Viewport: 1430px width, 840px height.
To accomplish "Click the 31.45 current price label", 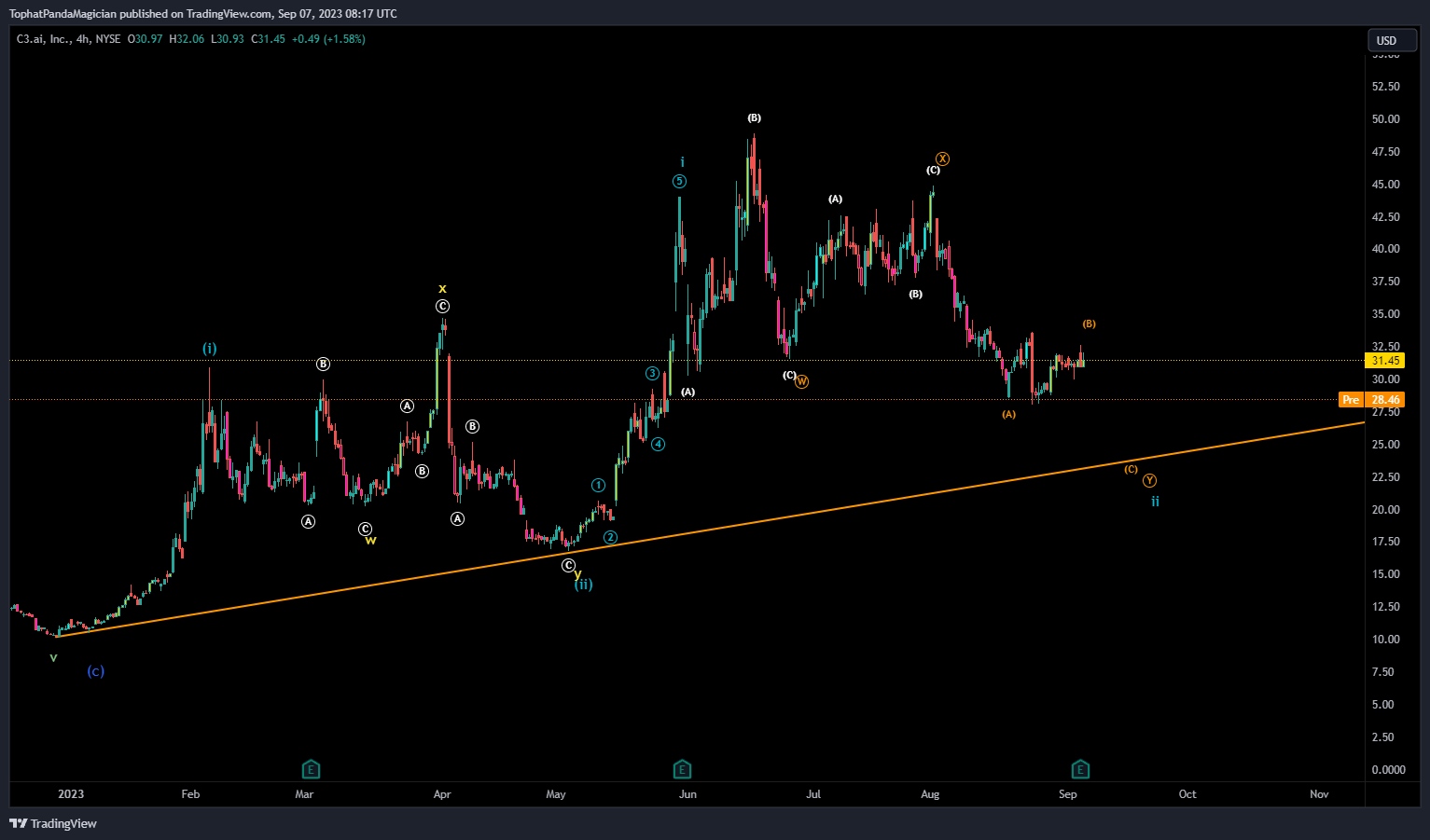I will coord(1385,361).
